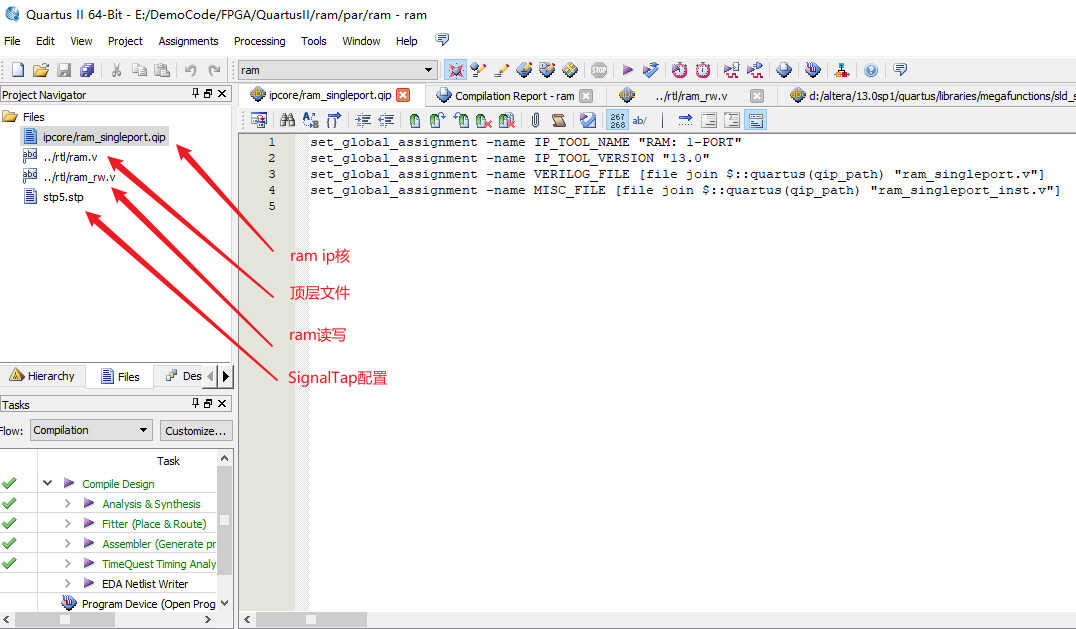Expand the Analysis & Synthesis task
The height and width of the screenshot is (629, 1076).
click(x=67, y=503)
